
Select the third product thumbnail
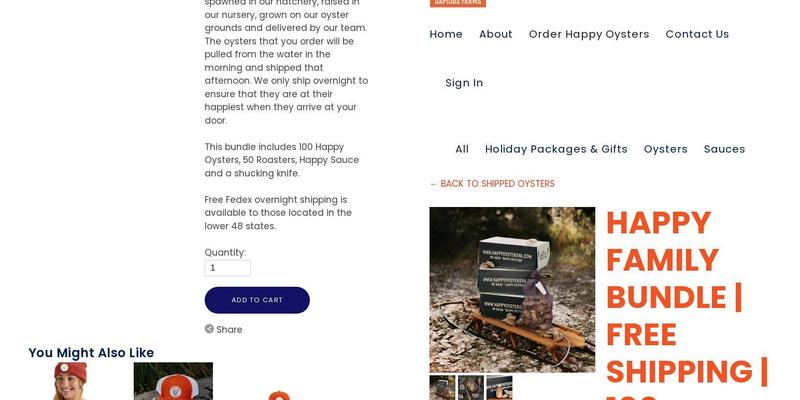499,388
